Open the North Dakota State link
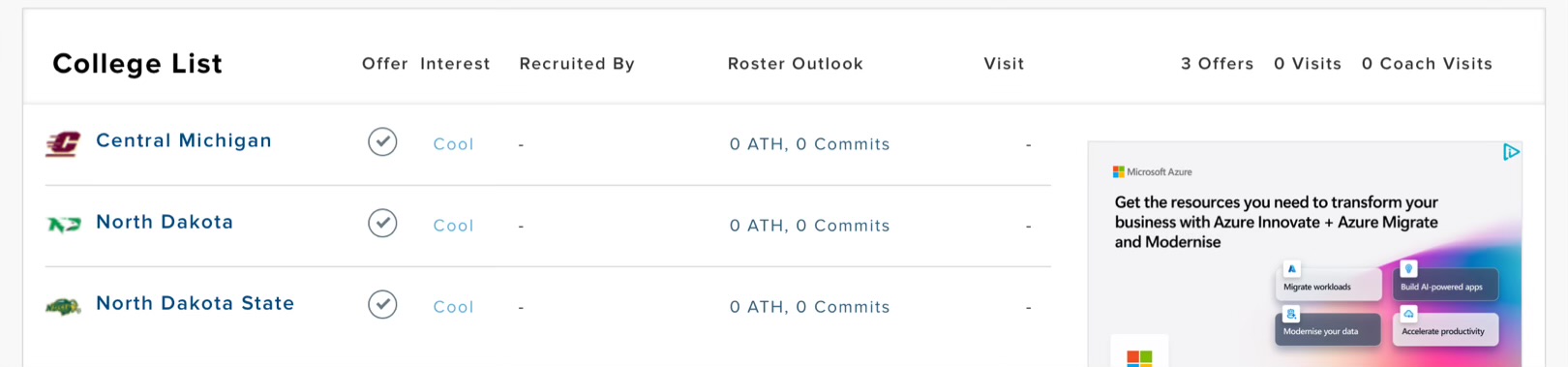 pyautogui.click(x=196, y=303)
